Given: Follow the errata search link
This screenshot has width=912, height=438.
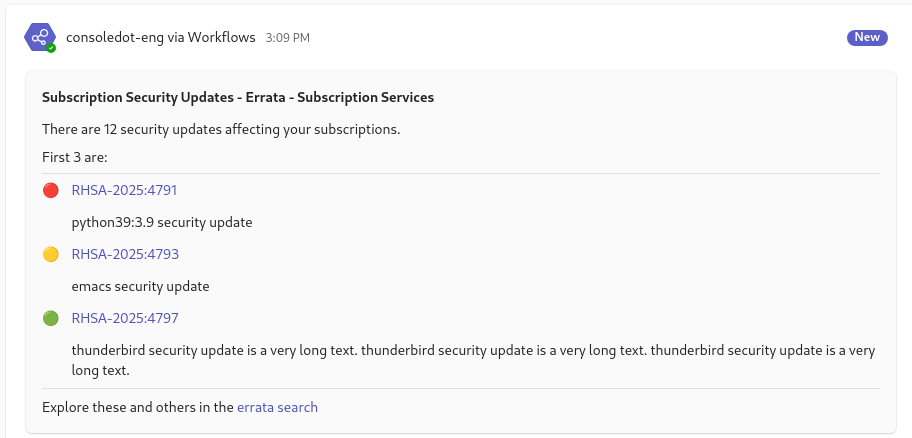Looking at the screenshot, I should [x=277, y=407].
